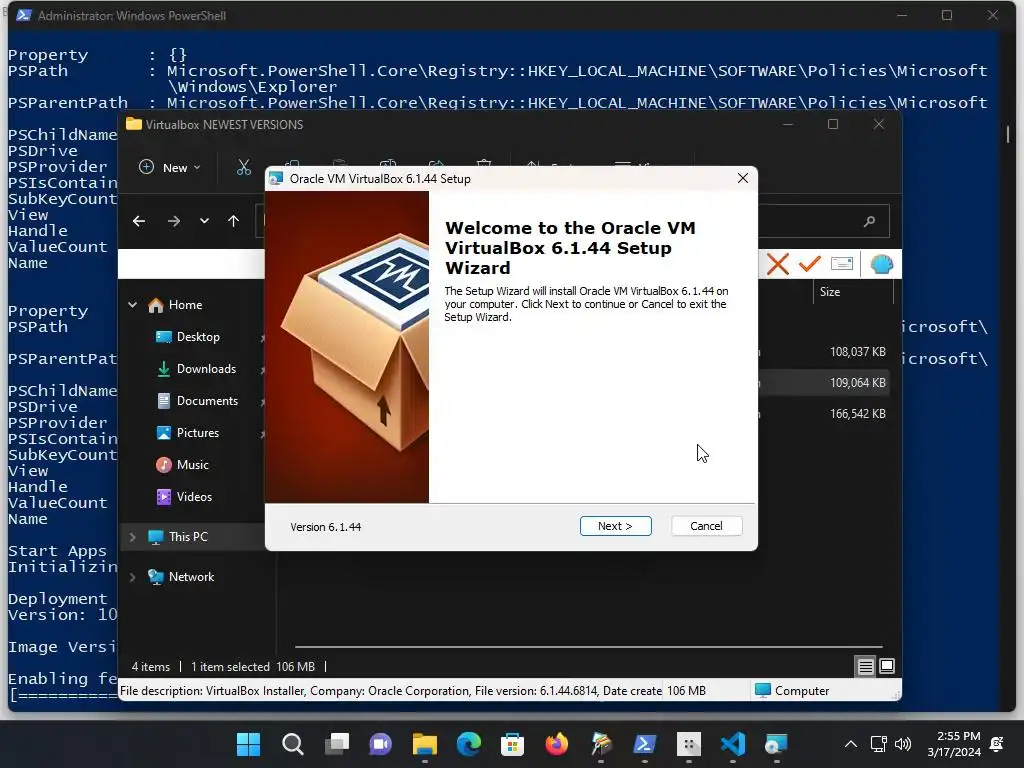Open recent locations dropdown chevron

(204, 221)
